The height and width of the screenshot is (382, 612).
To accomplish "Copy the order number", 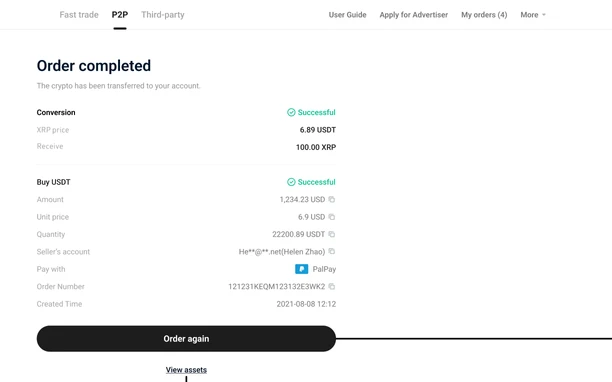I will pyautogui.click(x=332, y=286).
